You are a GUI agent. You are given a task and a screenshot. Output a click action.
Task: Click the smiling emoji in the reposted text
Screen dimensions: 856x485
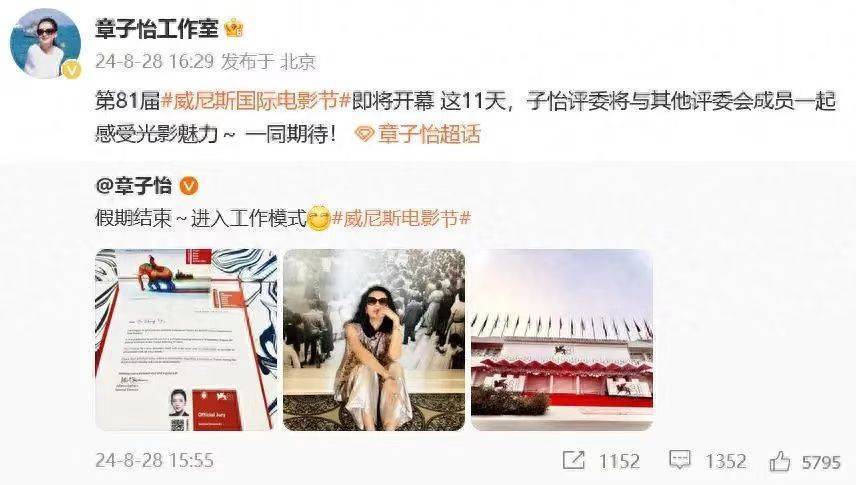pyautogui.click(x=319, y=218)
